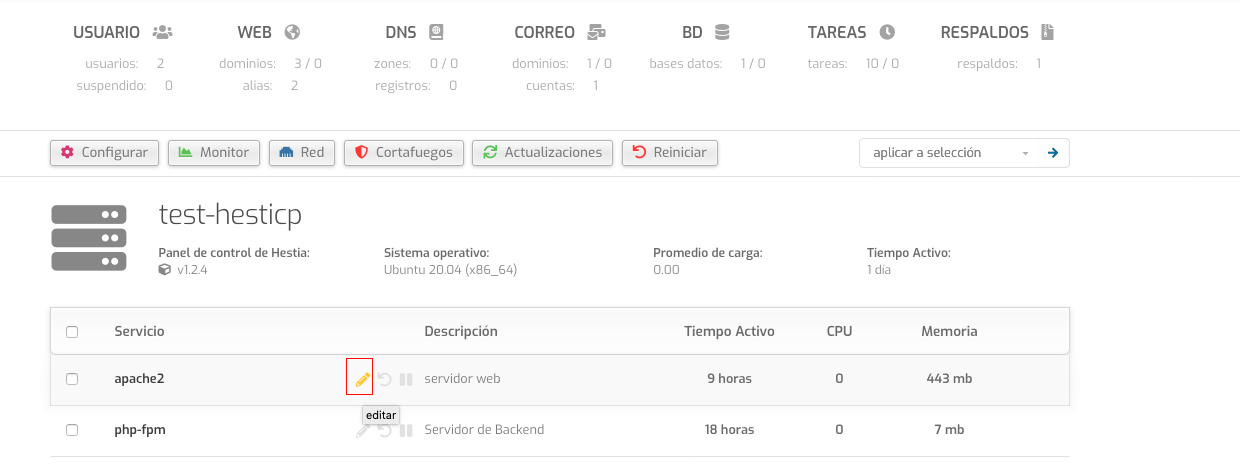The height and width of the screenshot is (466, 1240).
Task: Click the globe icon next to WEB
Action: coord(293,32)
